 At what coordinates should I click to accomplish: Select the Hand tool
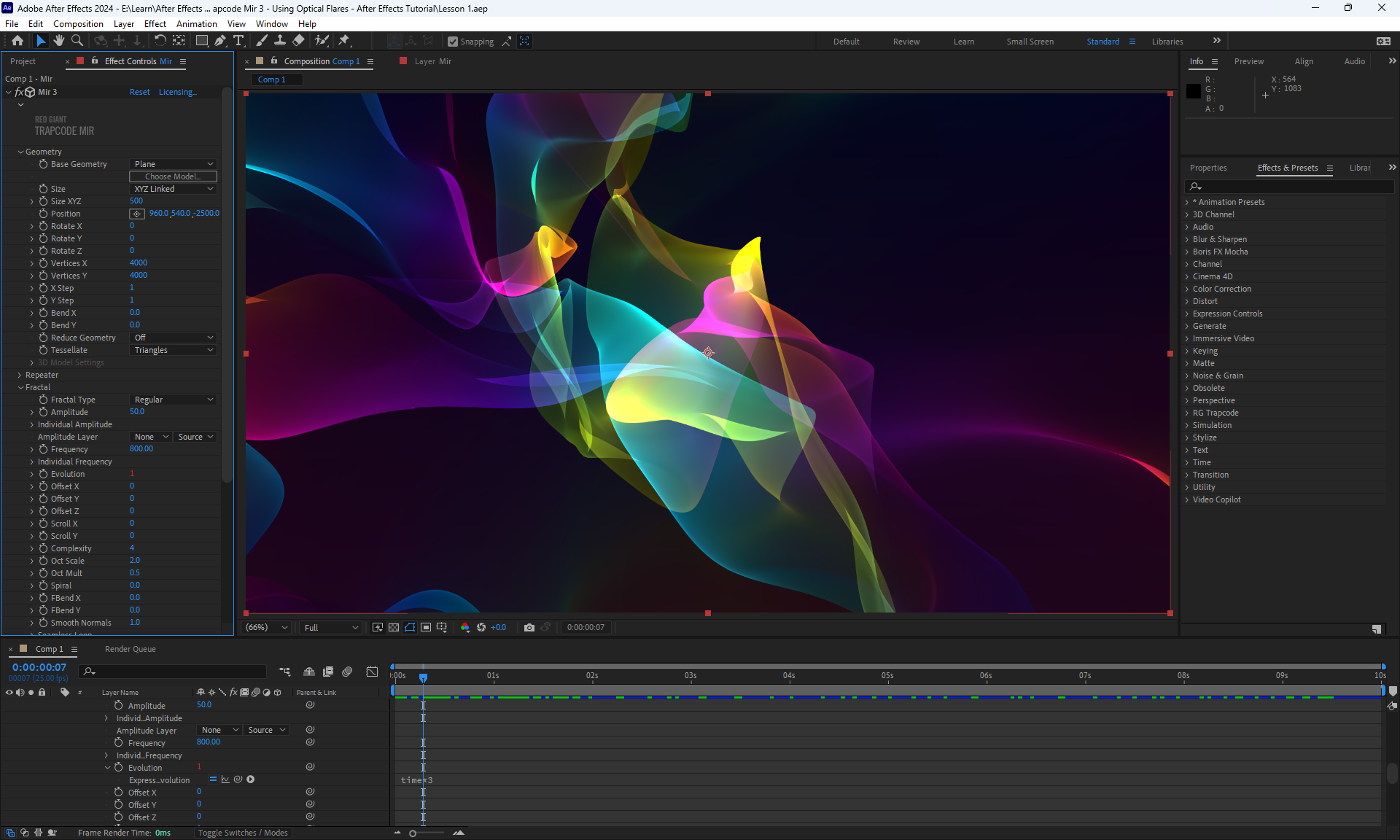tap(59, 41)
